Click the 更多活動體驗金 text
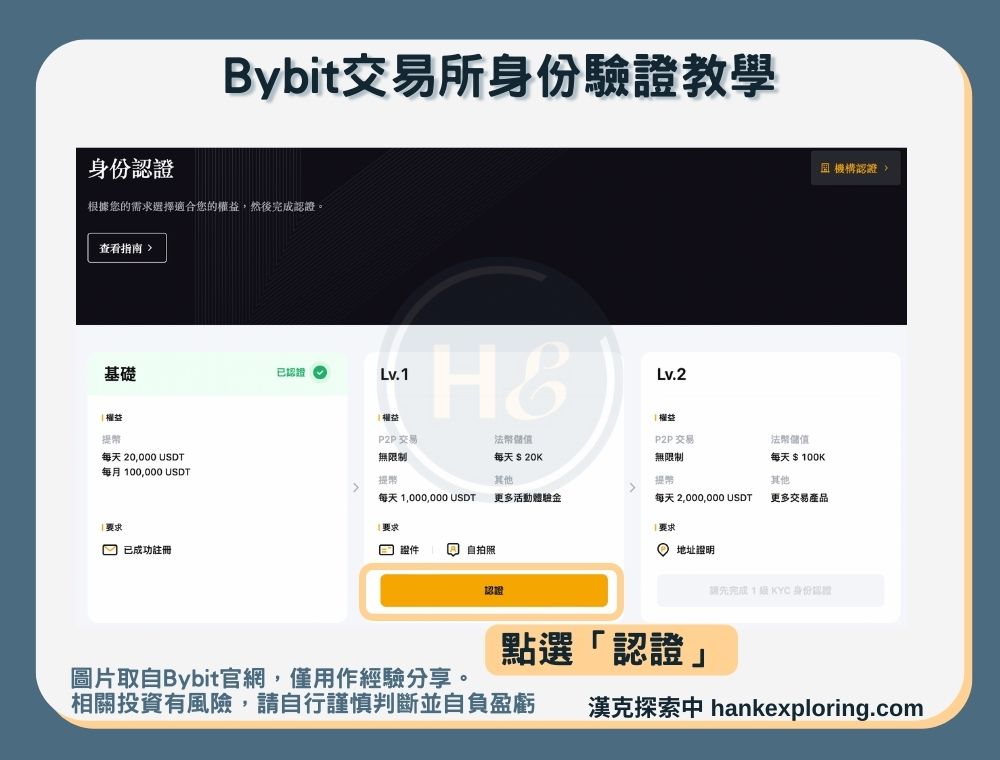Screen dimensions: 1000x760 coord(527,497)
